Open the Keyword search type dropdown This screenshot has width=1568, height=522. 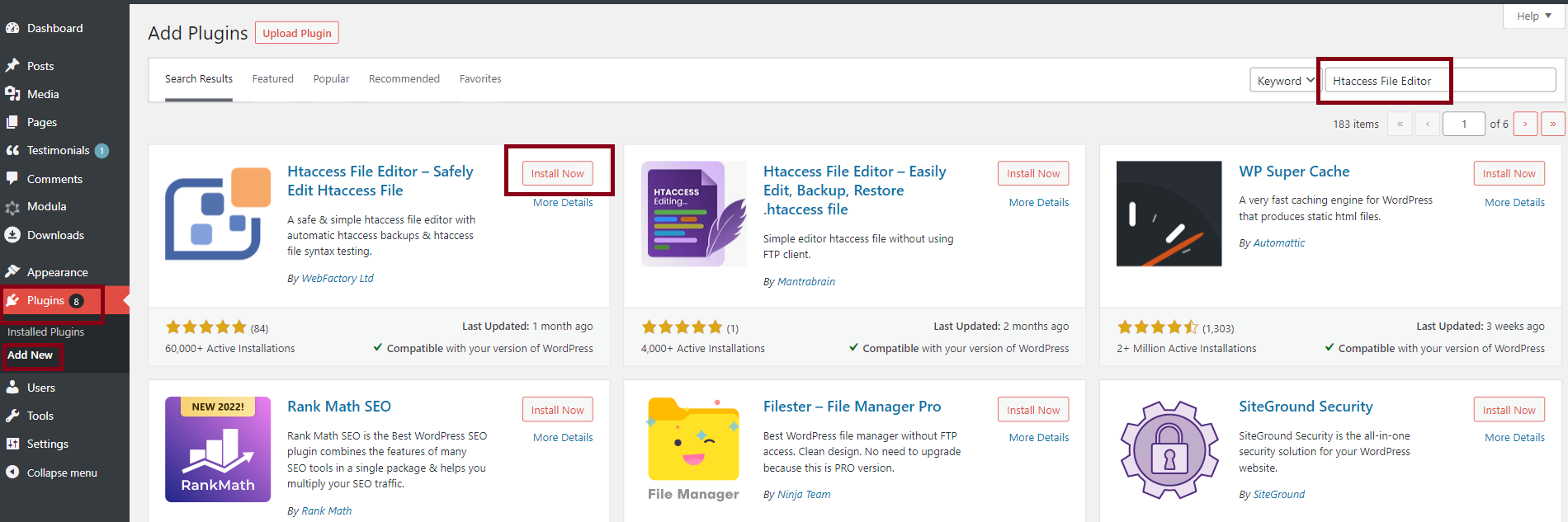click(1284, 81)
